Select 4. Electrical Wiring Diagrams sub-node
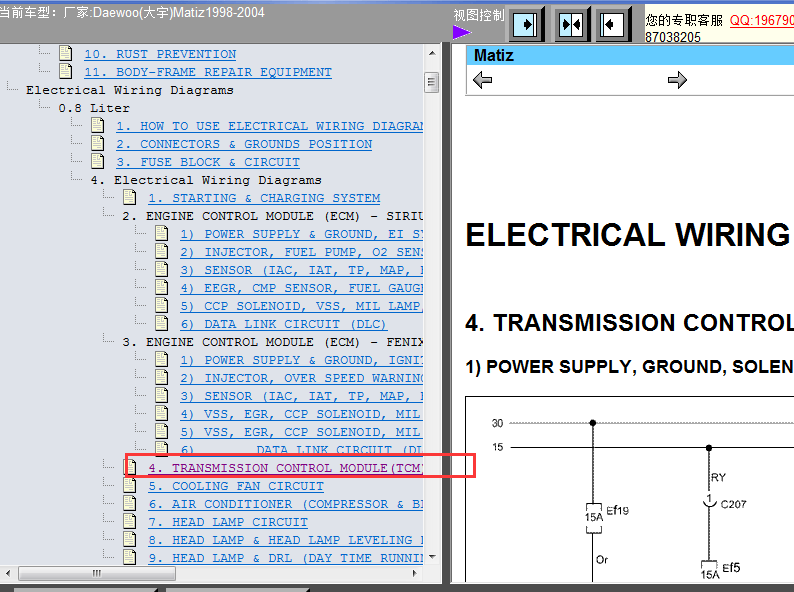 pyautogui.click(x=206, y=180)
